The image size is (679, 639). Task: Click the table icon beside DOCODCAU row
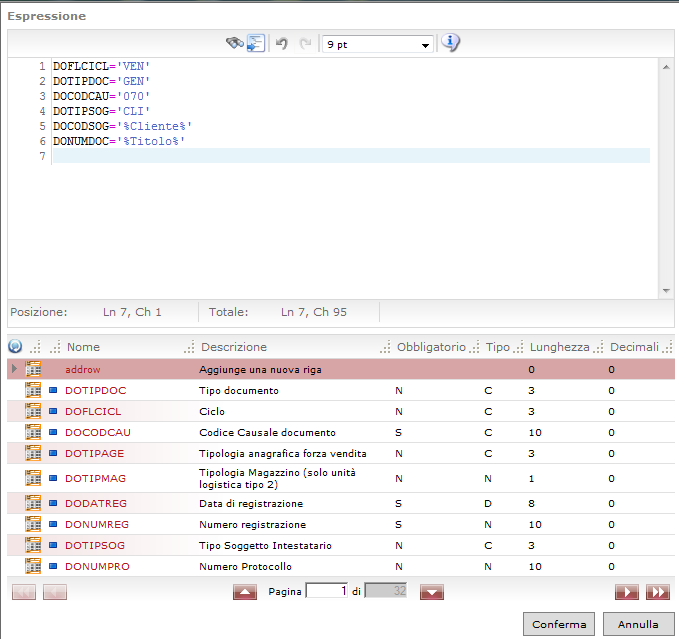coord(33,432)
